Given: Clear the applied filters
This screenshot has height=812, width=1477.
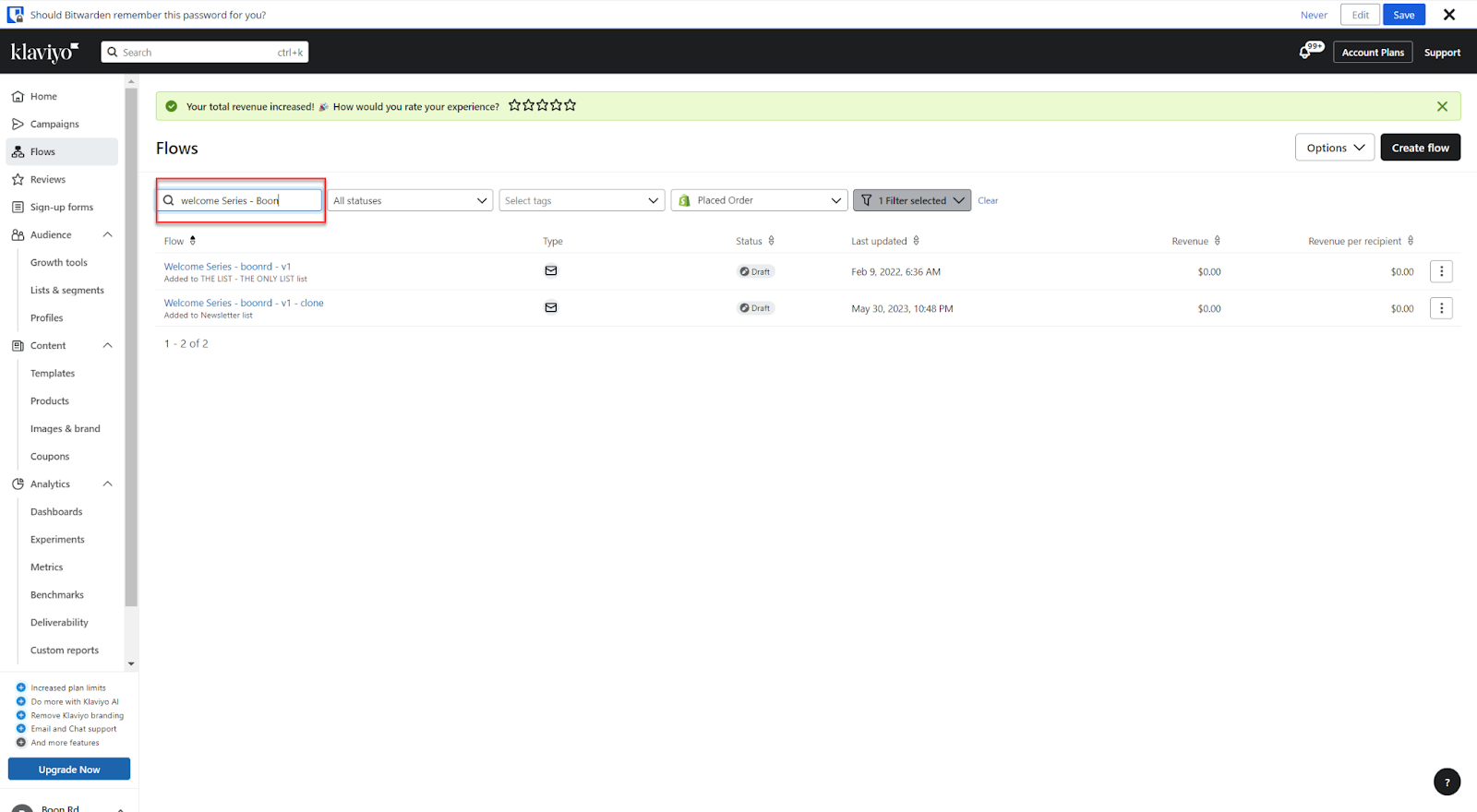Looking at the screenshot, I should 988,200.
